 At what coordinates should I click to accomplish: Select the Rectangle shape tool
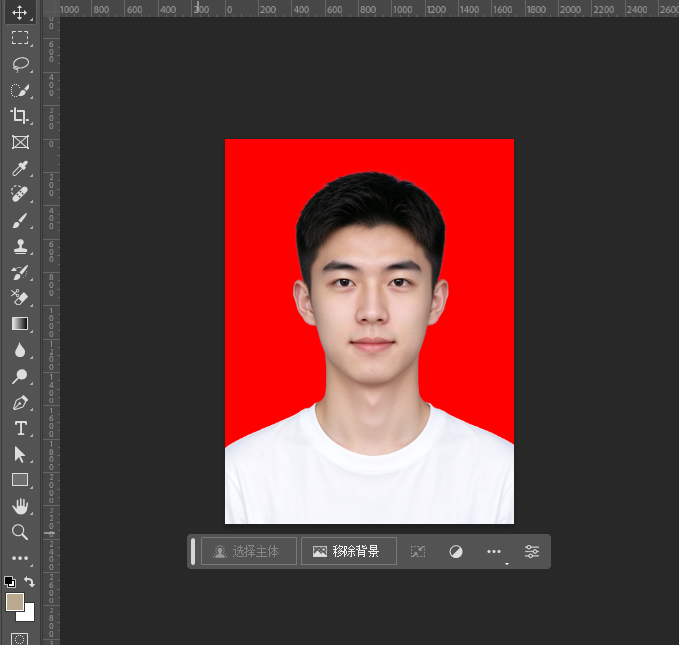20,480
